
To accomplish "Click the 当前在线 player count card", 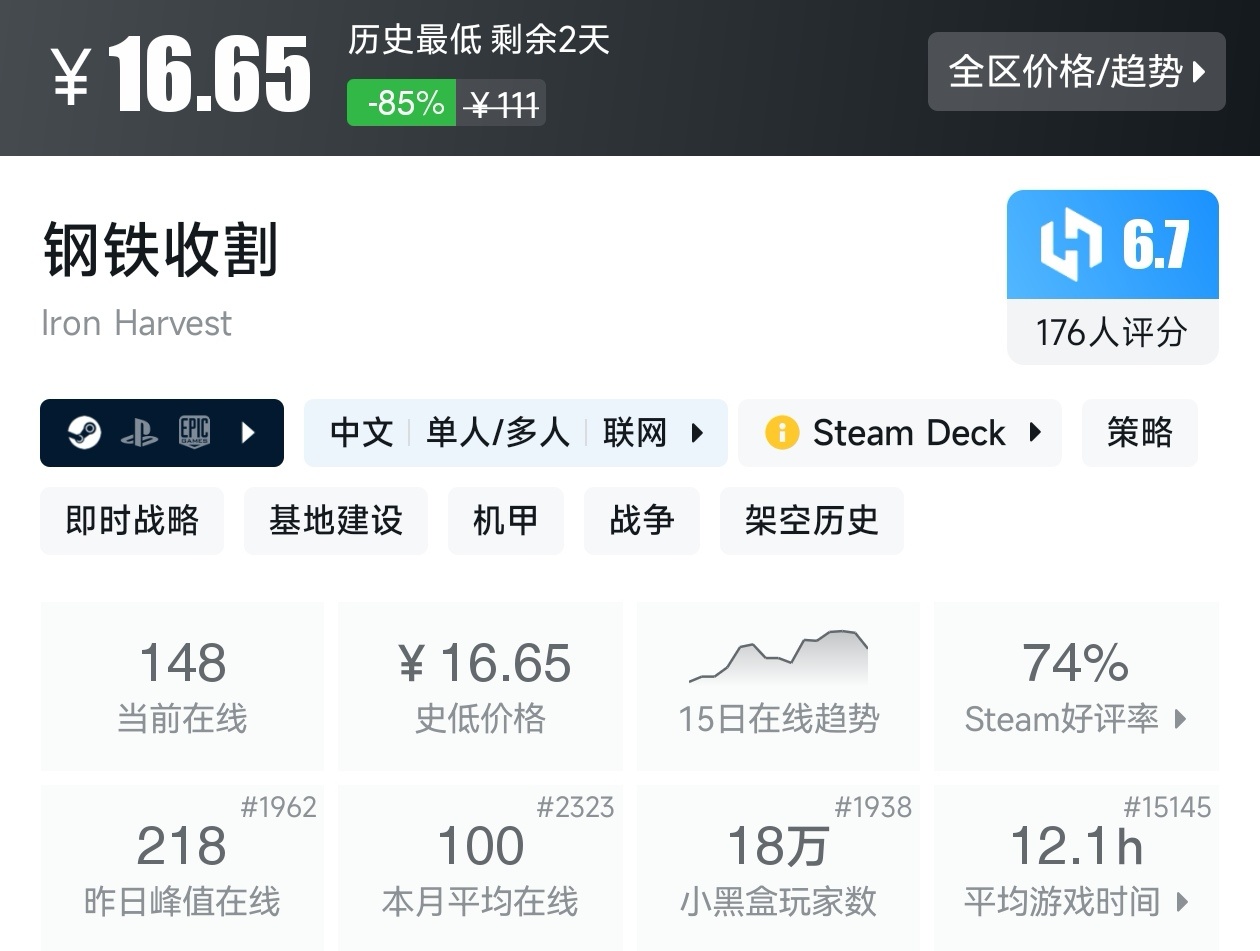I will tap(182, 685).
